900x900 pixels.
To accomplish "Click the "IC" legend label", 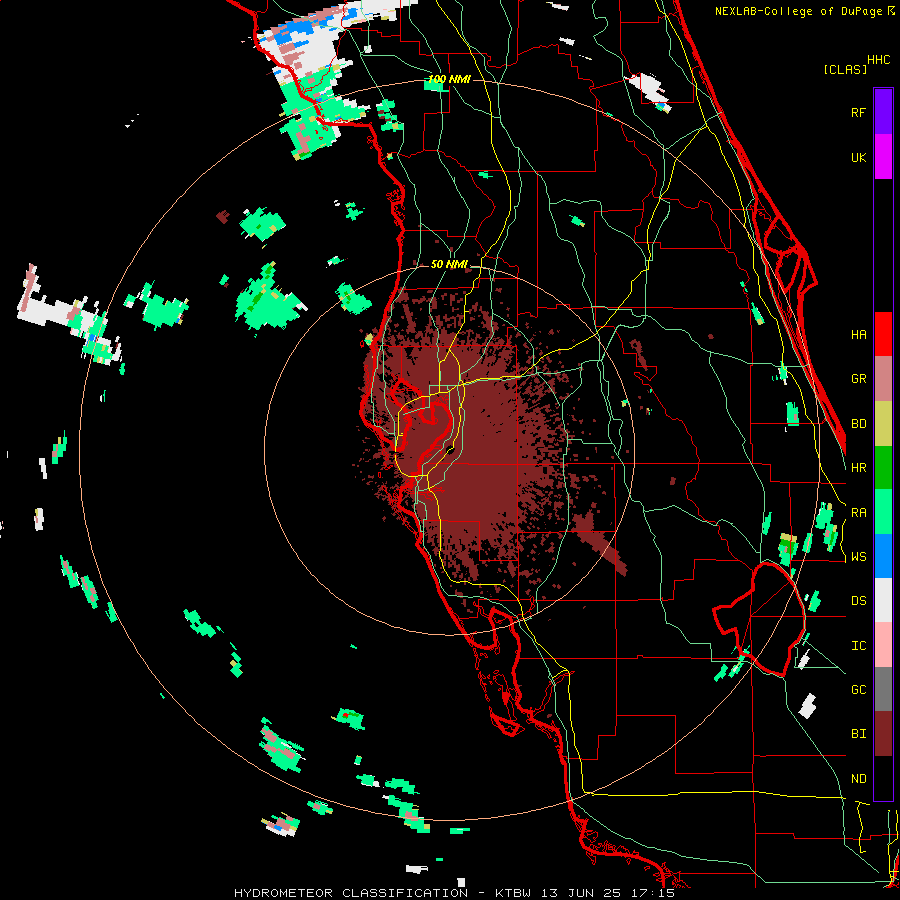I will click(858, 646).
